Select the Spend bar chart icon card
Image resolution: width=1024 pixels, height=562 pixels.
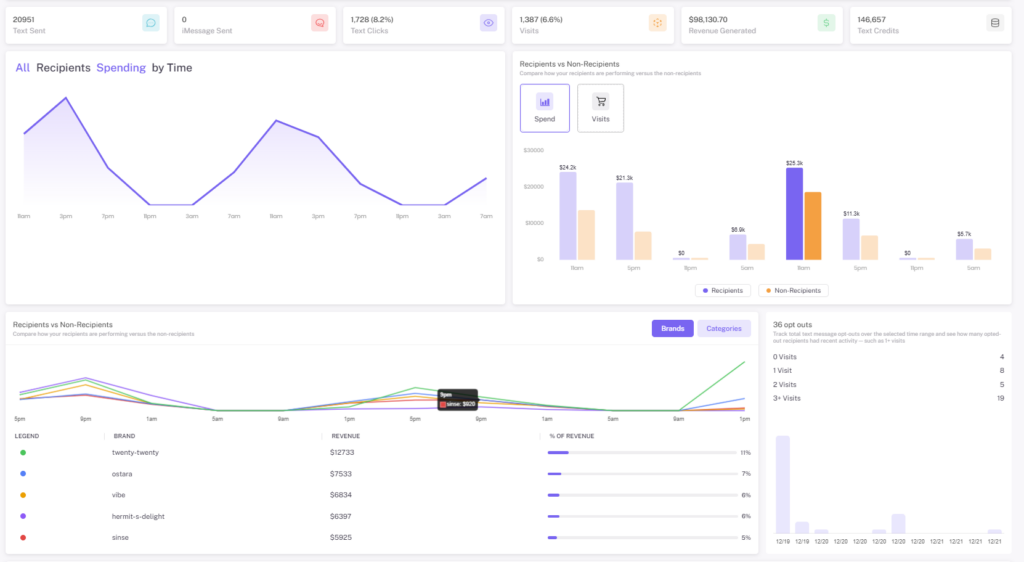click(x=545, y=108)
